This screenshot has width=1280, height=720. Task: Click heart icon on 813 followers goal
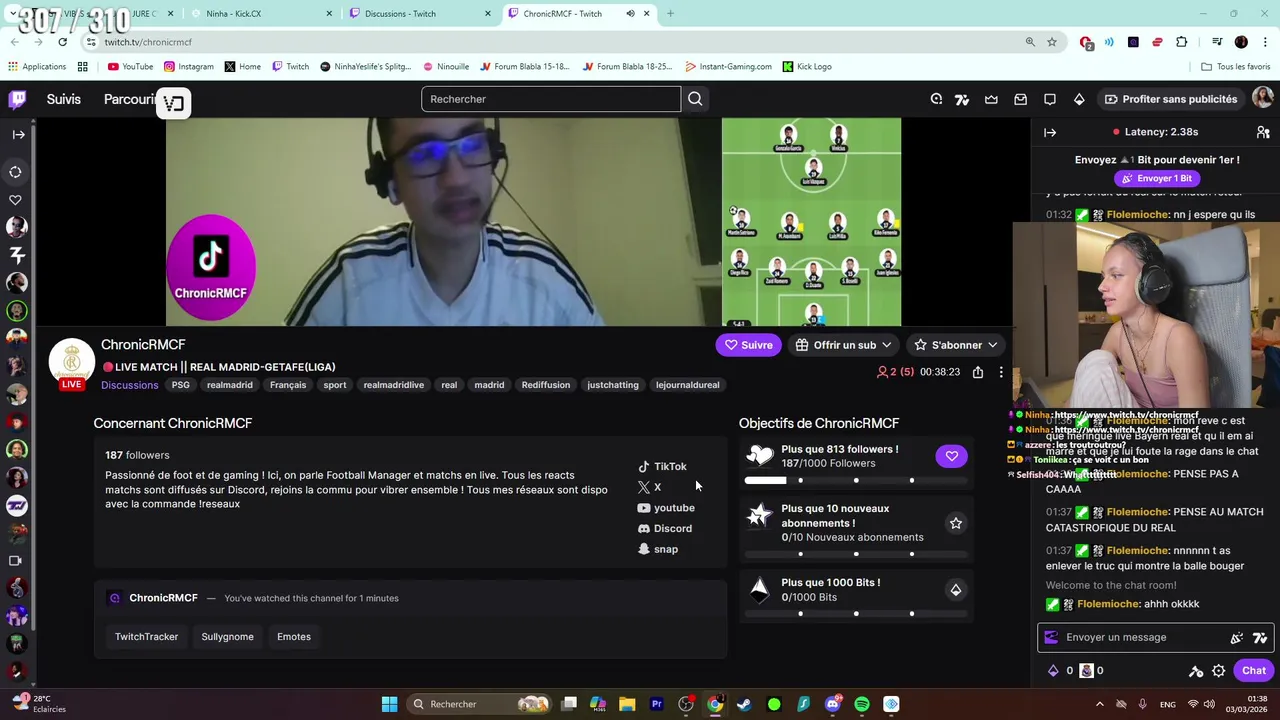click(952, 456)
